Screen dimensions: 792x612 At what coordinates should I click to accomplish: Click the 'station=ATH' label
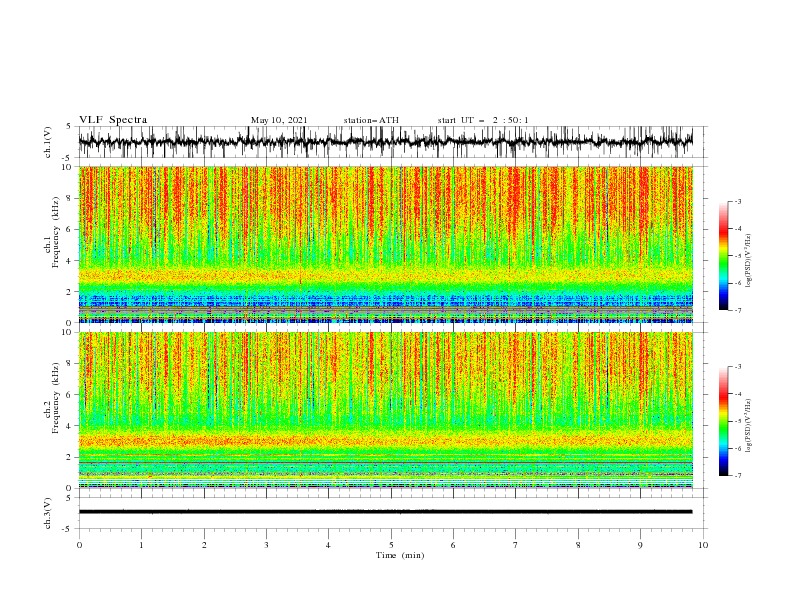(x=371, y=120)
